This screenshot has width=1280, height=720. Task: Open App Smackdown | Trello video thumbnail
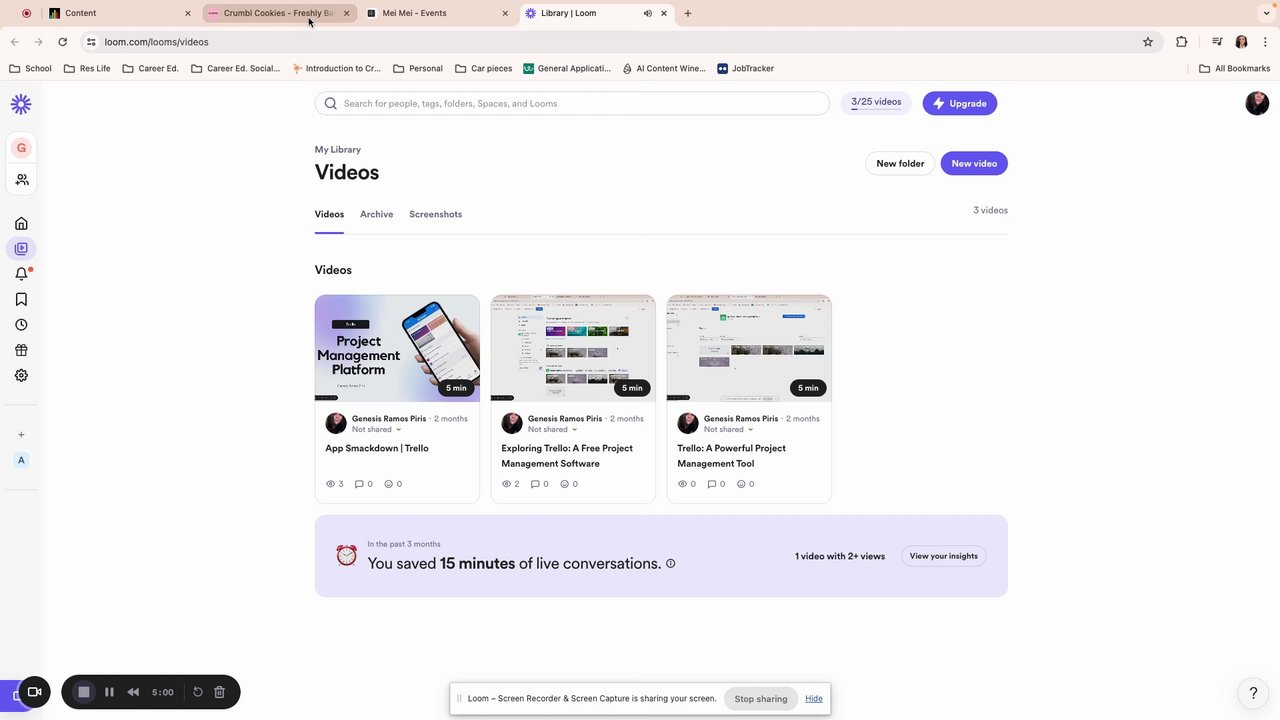tap(397, 348)
